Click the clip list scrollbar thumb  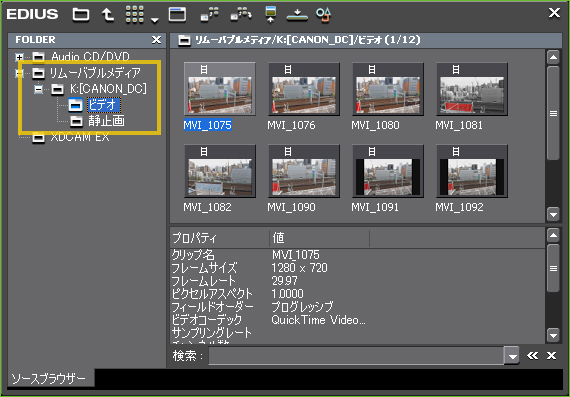(553, 113)
